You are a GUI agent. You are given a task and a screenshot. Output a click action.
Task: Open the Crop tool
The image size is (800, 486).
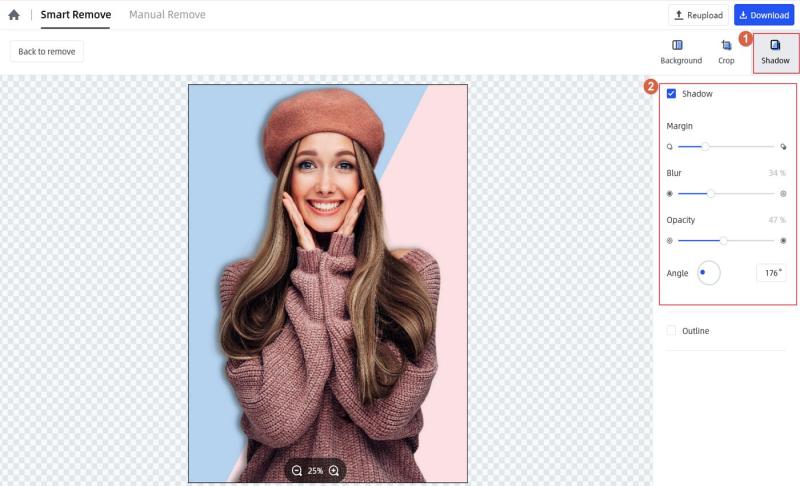click(x=726, y=52)
